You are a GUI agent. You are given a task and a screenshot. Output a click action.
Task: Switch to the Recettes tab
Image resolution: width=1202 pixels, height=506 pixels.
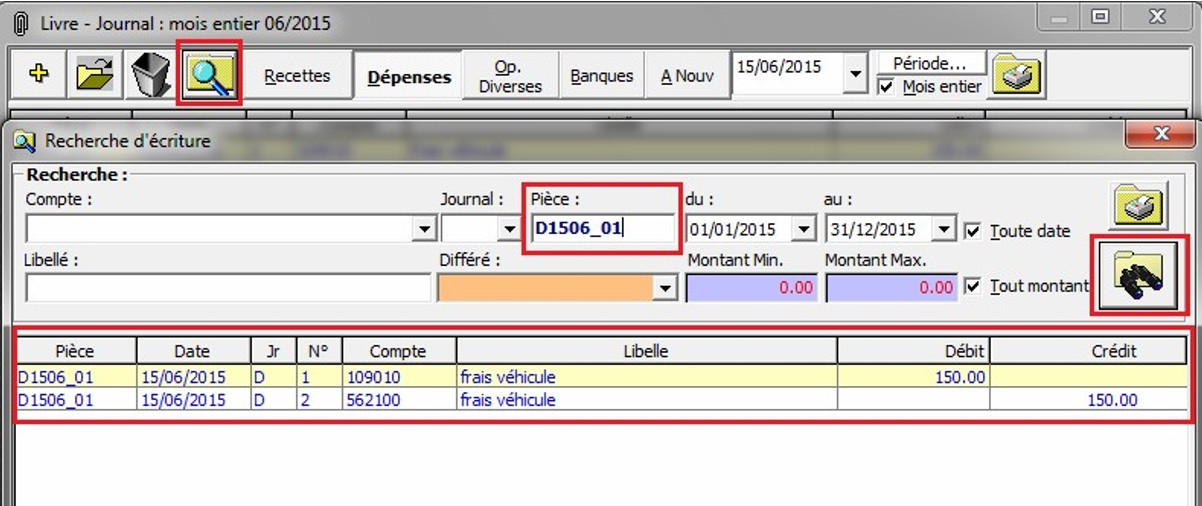(297, 76)
